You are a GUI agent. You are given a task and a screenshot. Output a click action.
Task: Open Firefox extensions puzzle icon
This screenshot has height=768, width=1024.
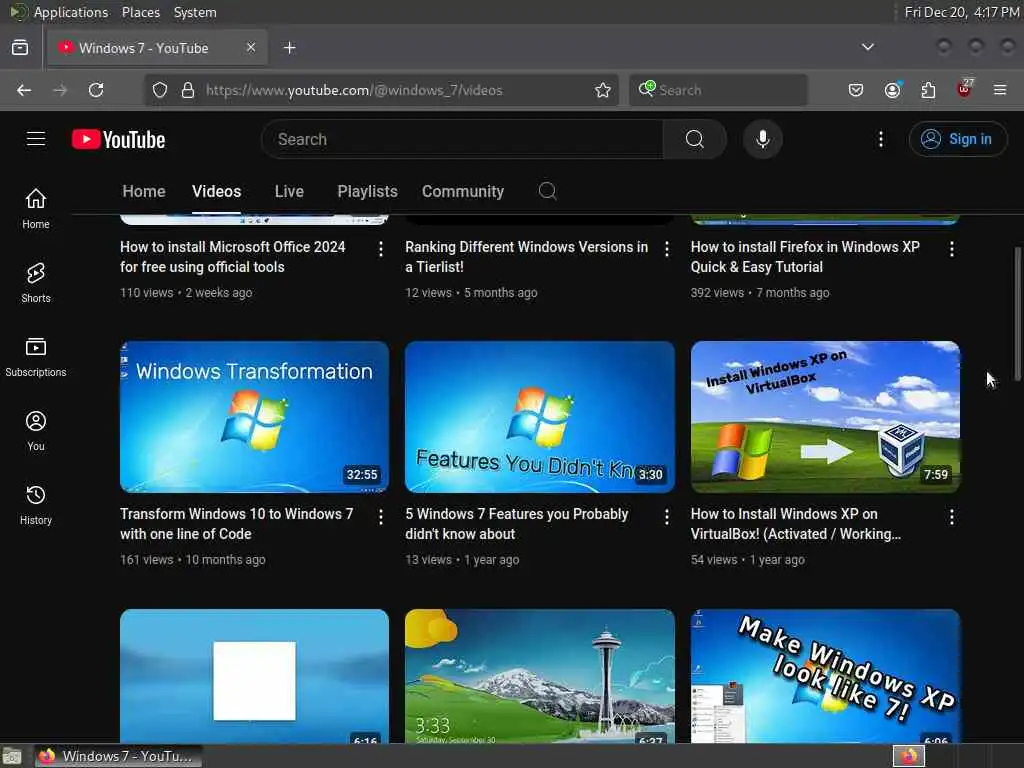click(x=928, y=90)
